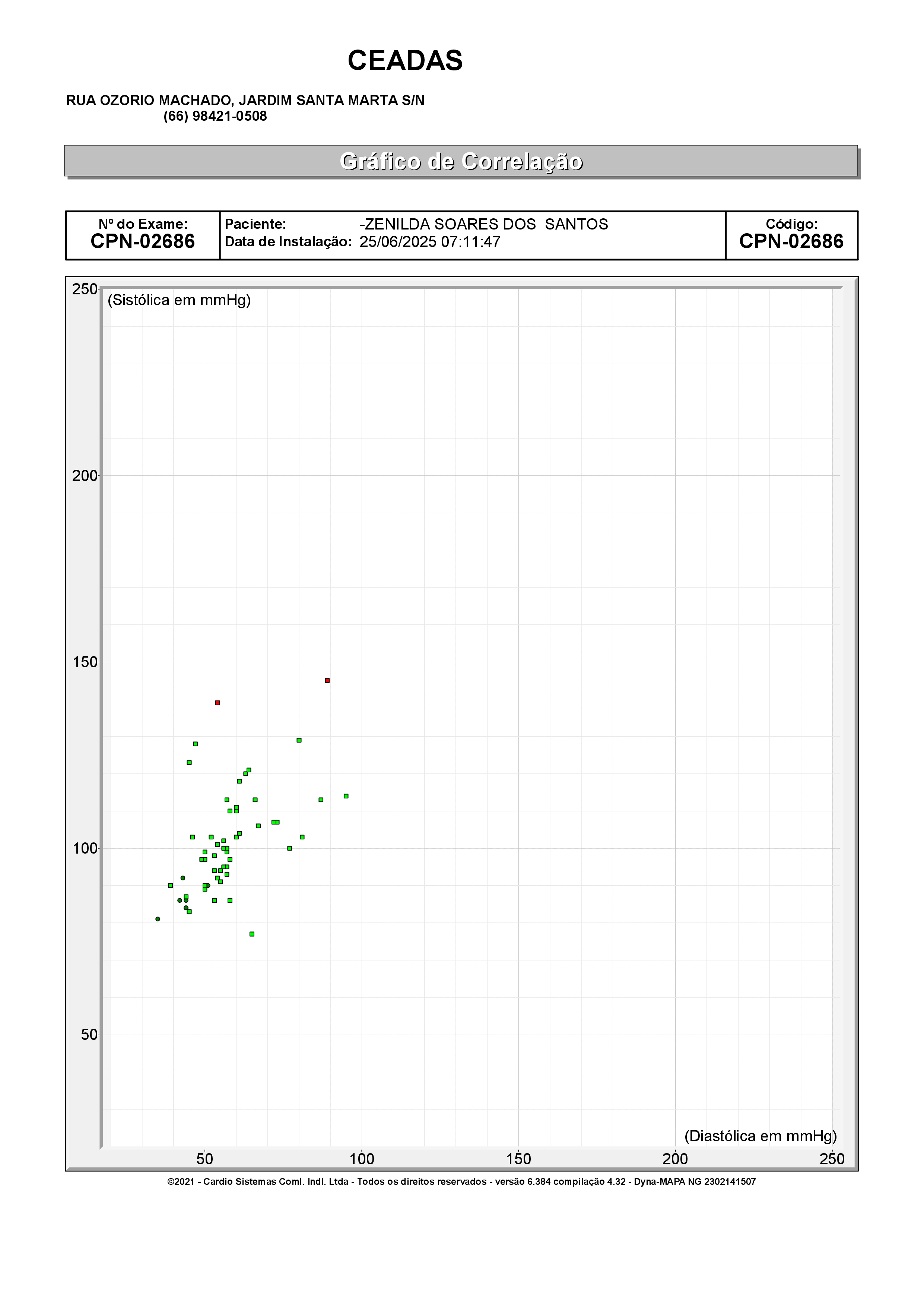The height and width of the screenshot is (1307, 924).
Task: Click the leftmost dark green round data point
Action: [x=158, y=919]
